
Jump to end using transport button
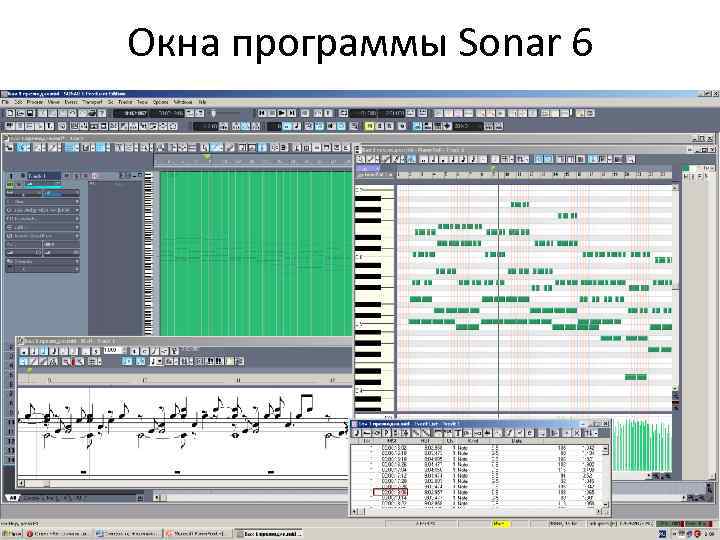(292, 113)
